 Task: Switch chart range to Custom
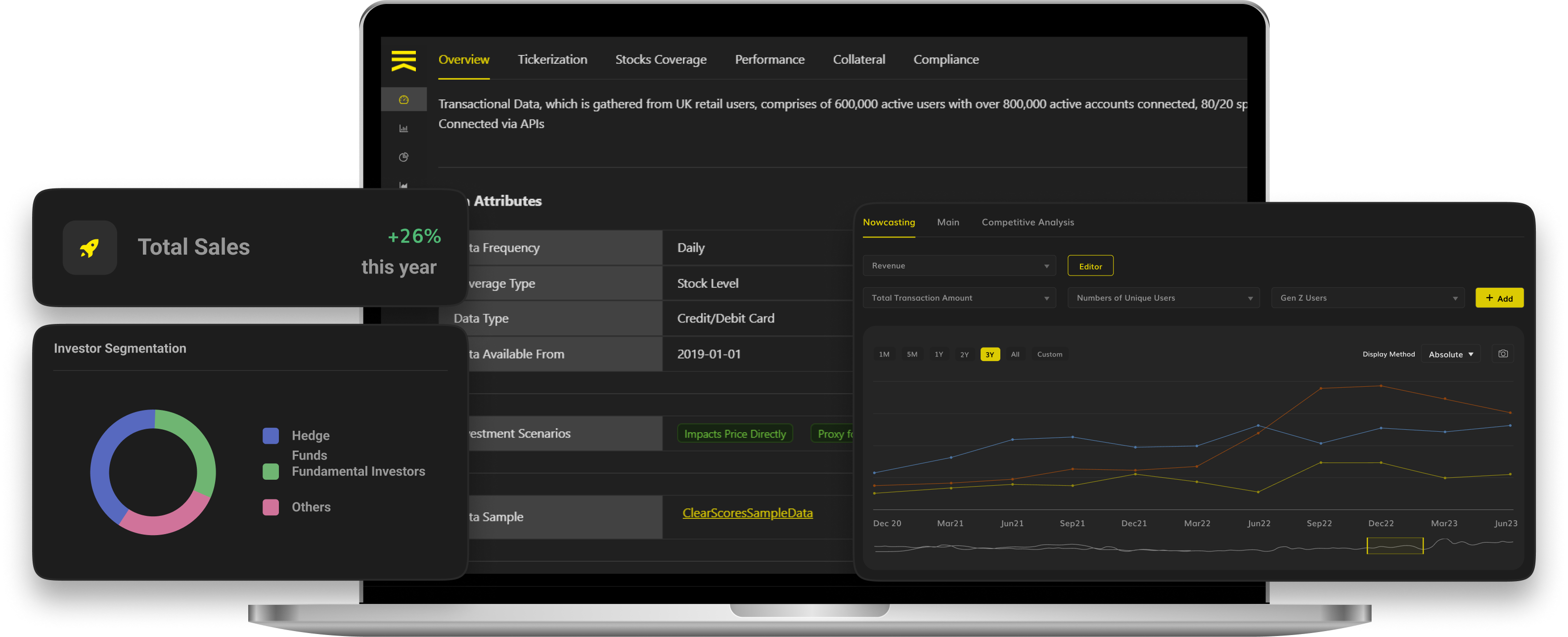tap(1049, 354)
